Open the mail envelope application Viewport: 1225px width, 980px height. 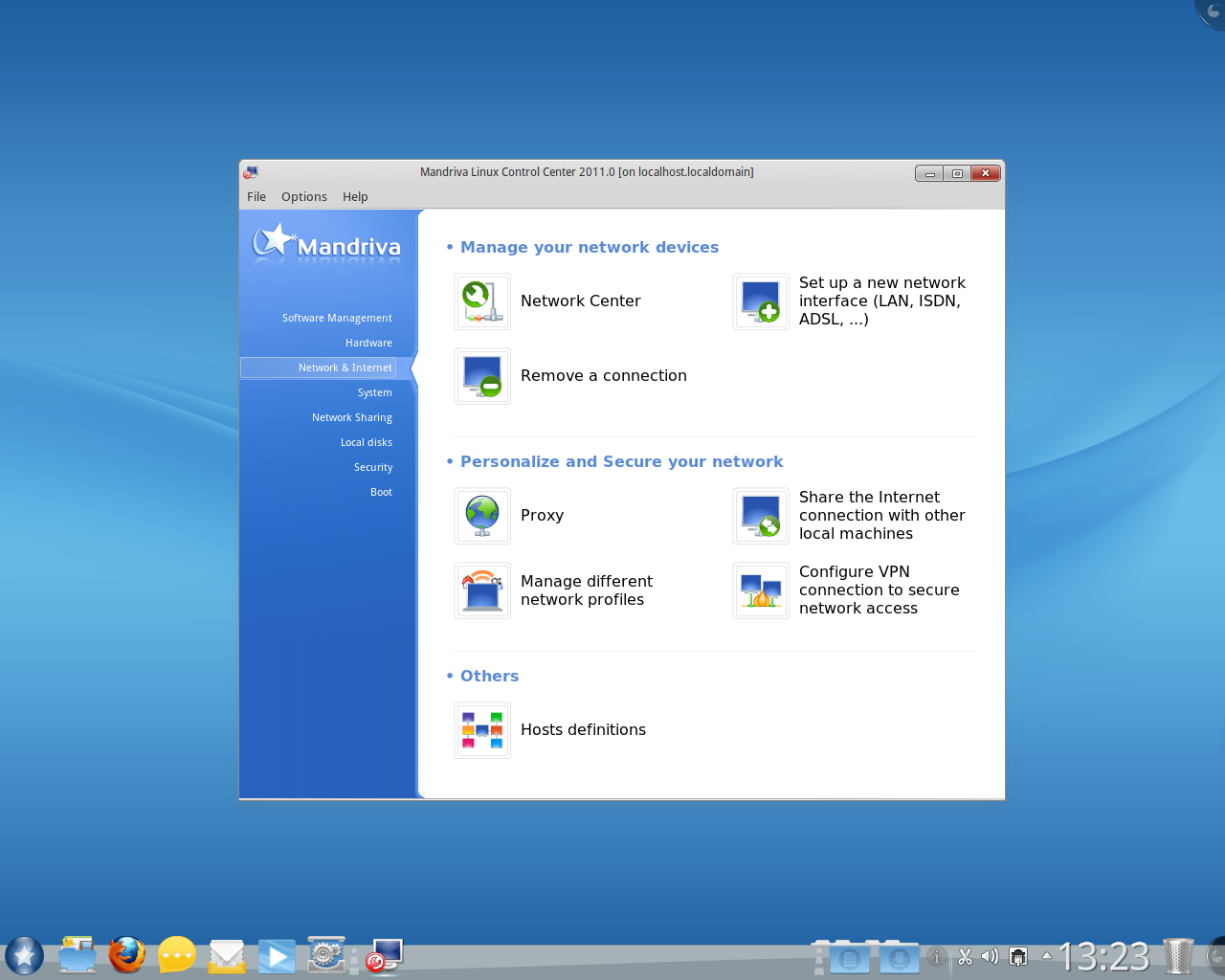point(227,955)
